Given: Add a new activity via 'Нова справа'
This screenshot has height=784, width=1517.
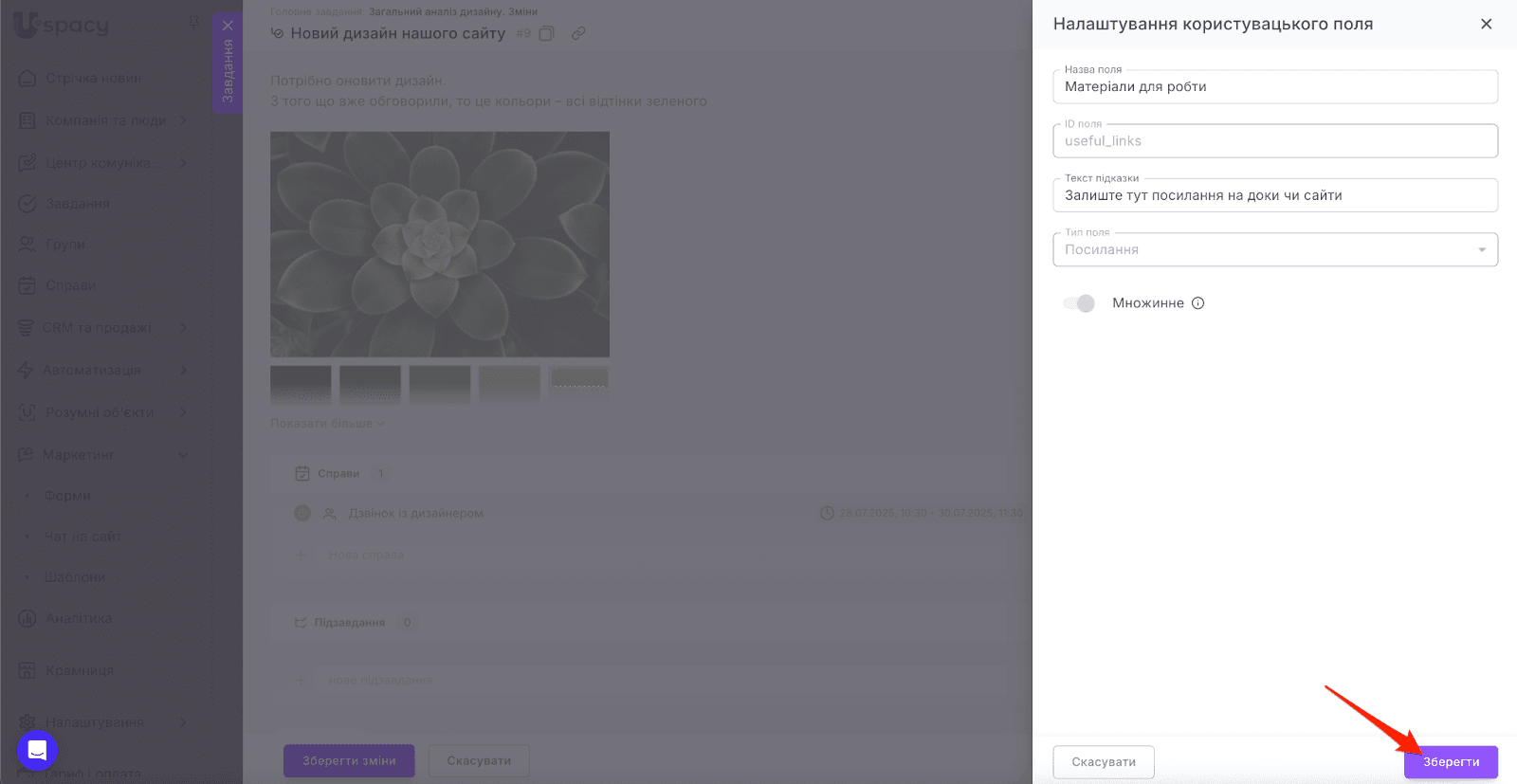Looking at the screenshot, I should (x=366, y=555).
